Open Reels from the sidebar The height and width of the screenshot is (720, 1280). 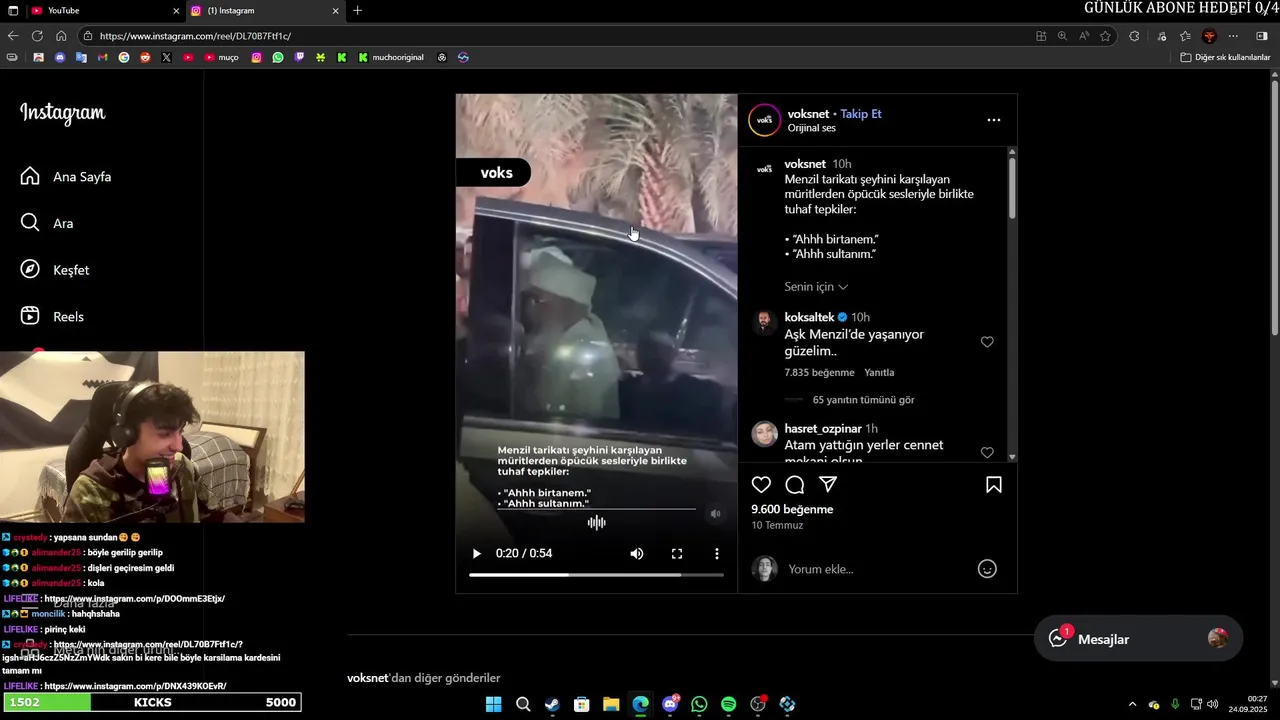coord(52,316)
